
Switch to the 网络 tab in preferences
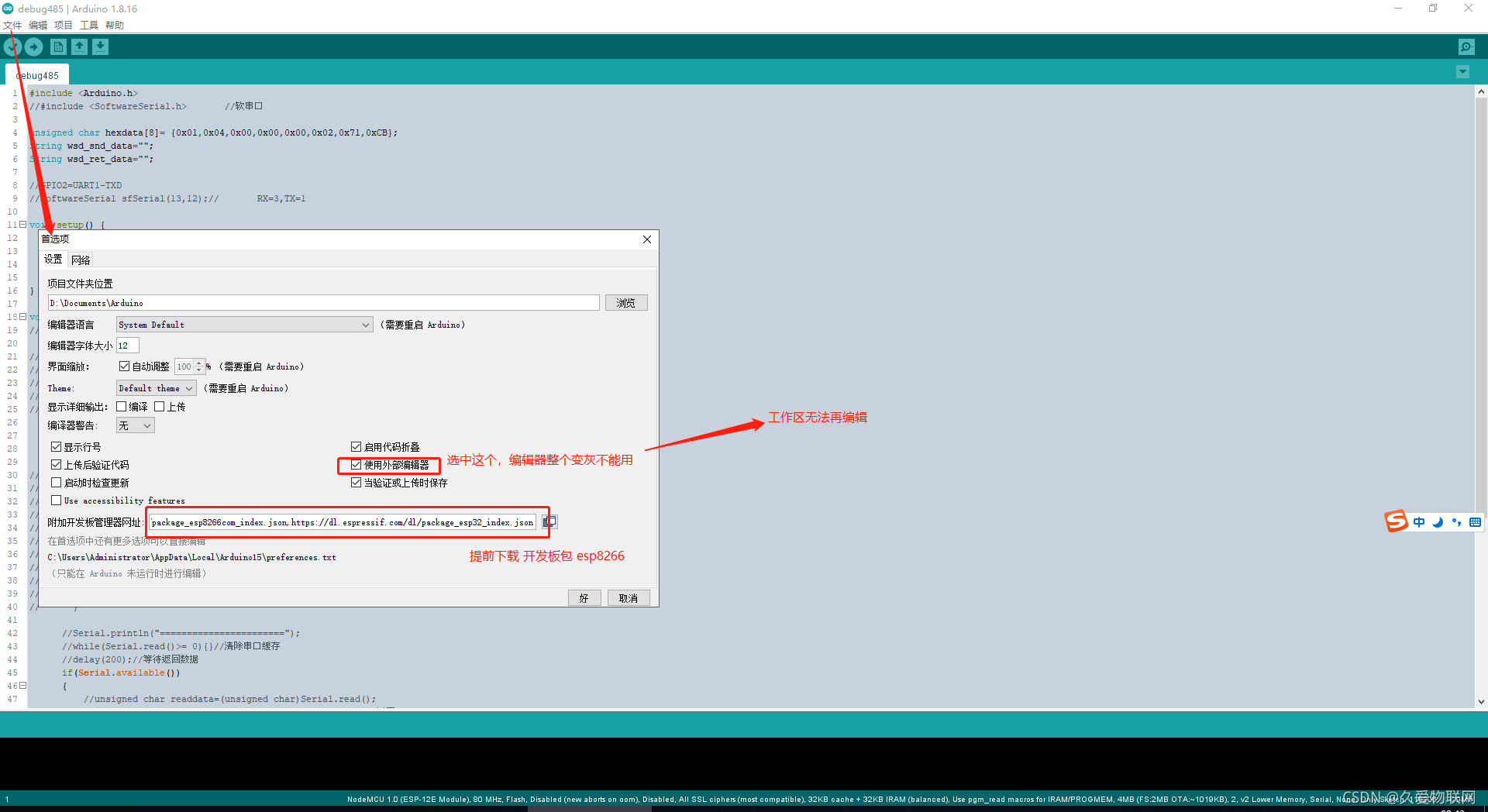(81, 260)
